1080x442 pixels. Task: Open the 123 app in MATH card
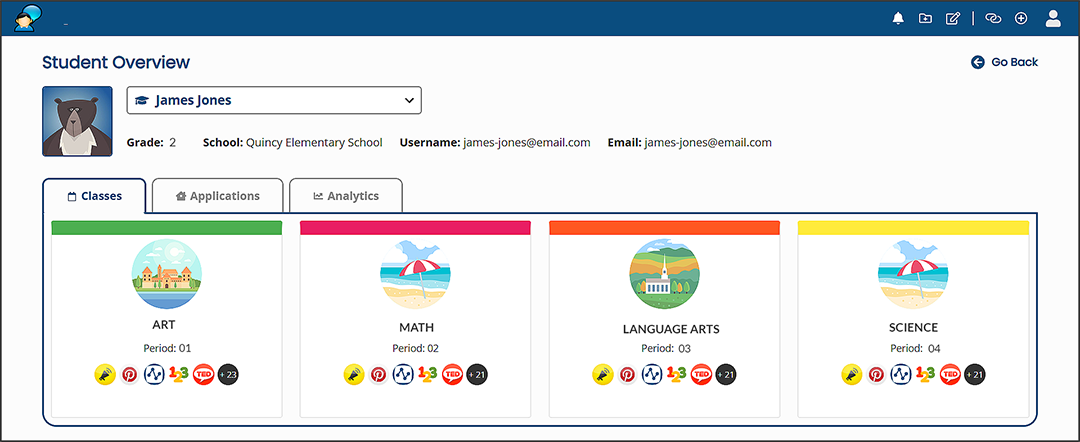428,375
